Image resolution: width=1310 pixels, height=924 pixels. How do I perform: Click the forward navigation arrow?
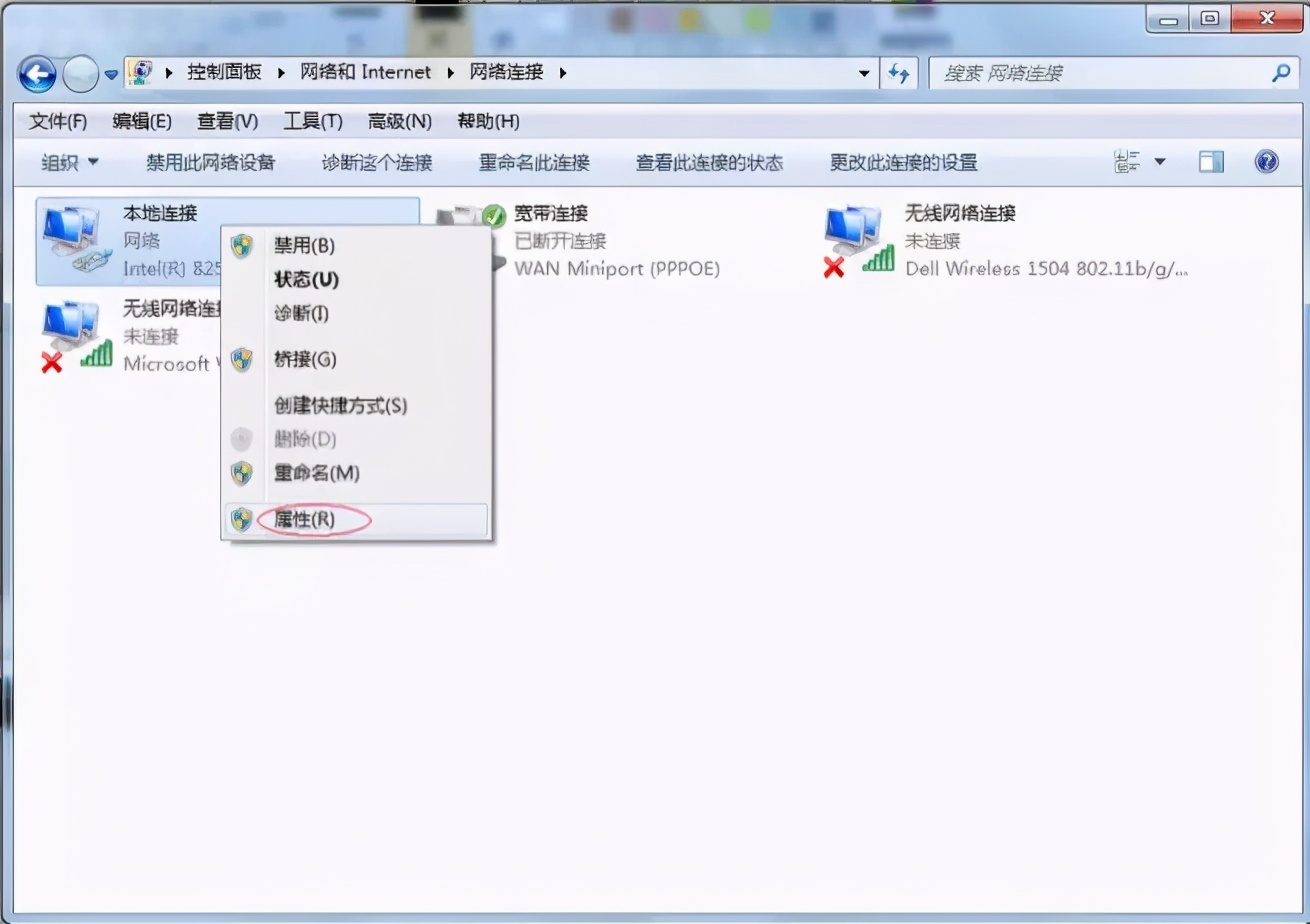point(80,73)
